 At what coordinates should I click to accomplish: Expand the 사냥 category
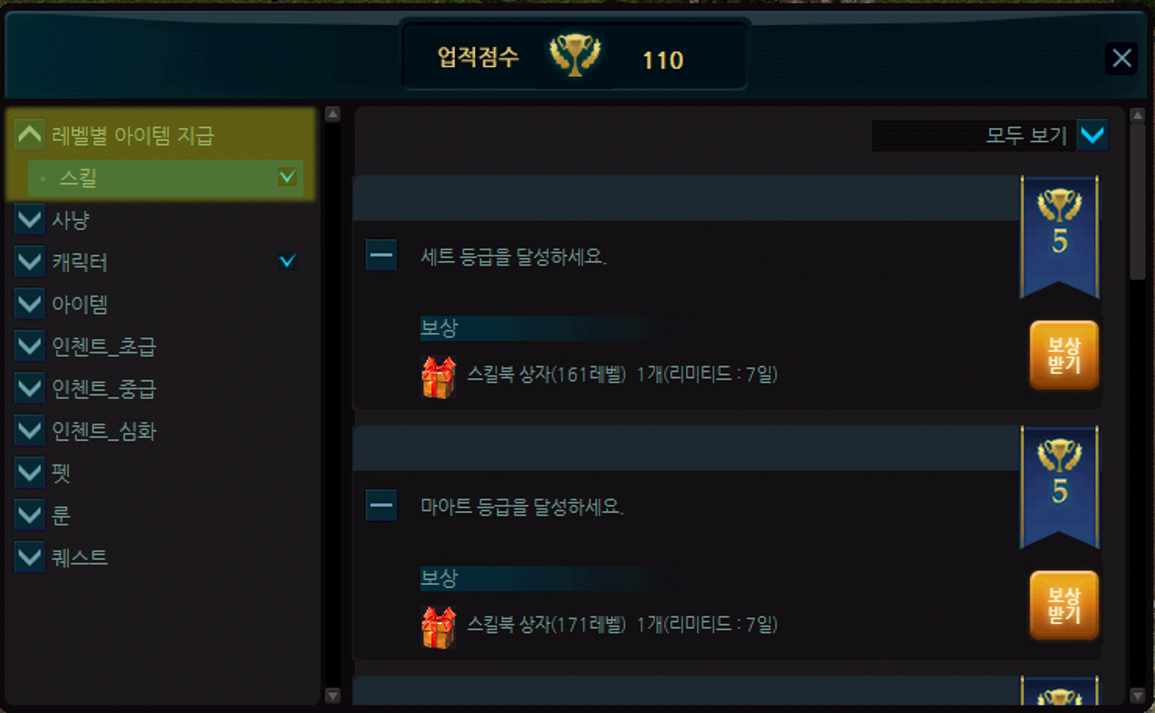[29, 219]
